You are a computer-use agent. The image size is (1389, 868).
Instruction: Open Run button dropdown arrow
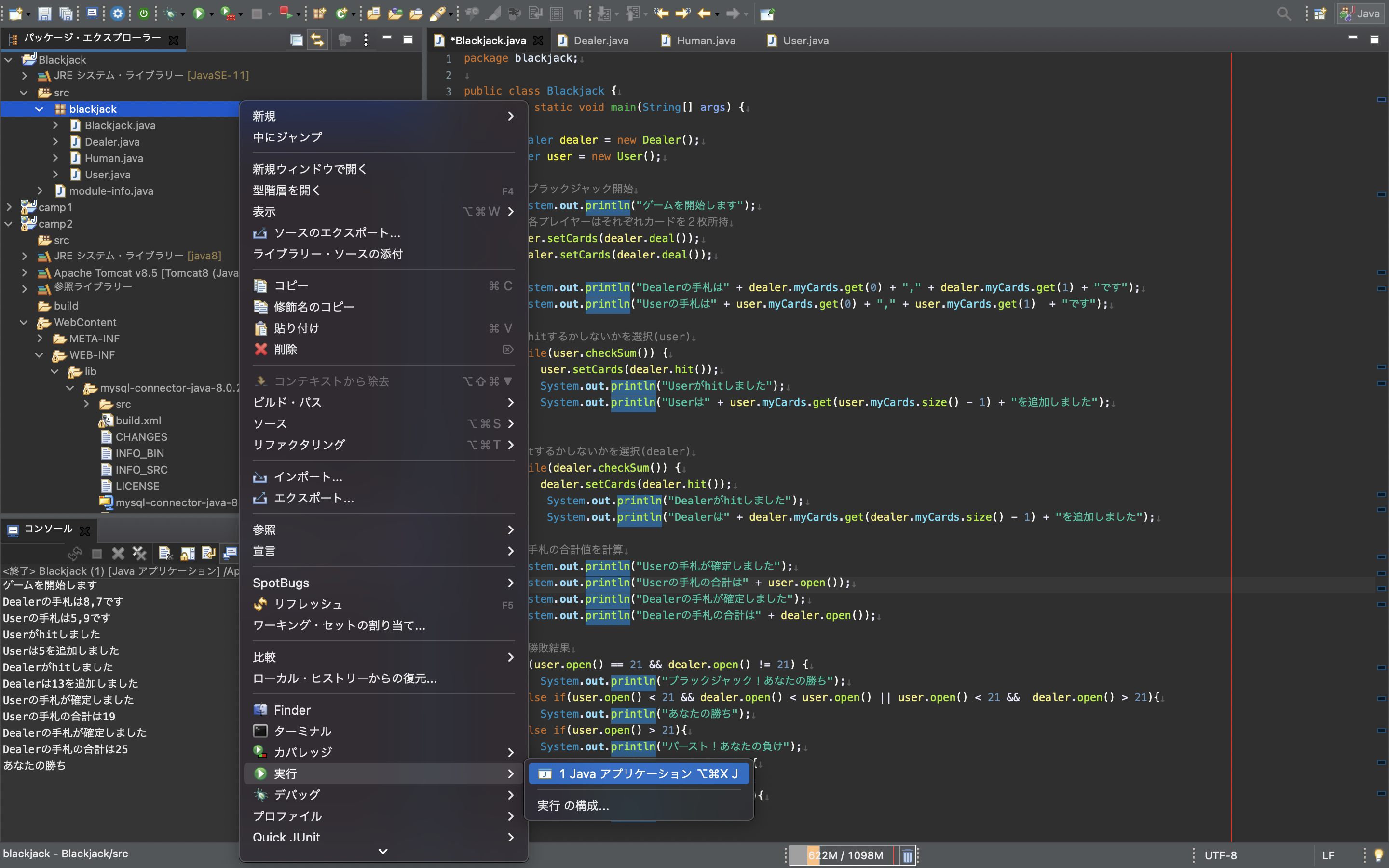[x=212, y=14]
